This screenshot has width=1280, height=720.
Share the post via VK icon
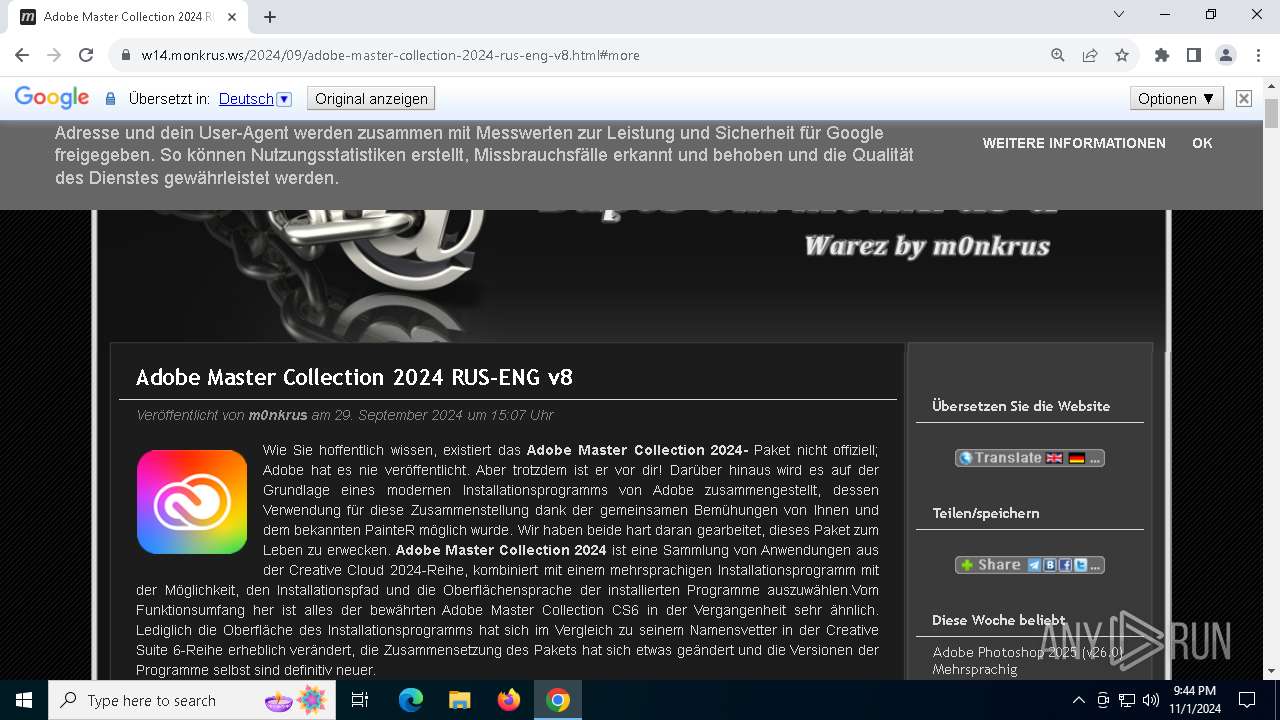(x=1050, y=565)
